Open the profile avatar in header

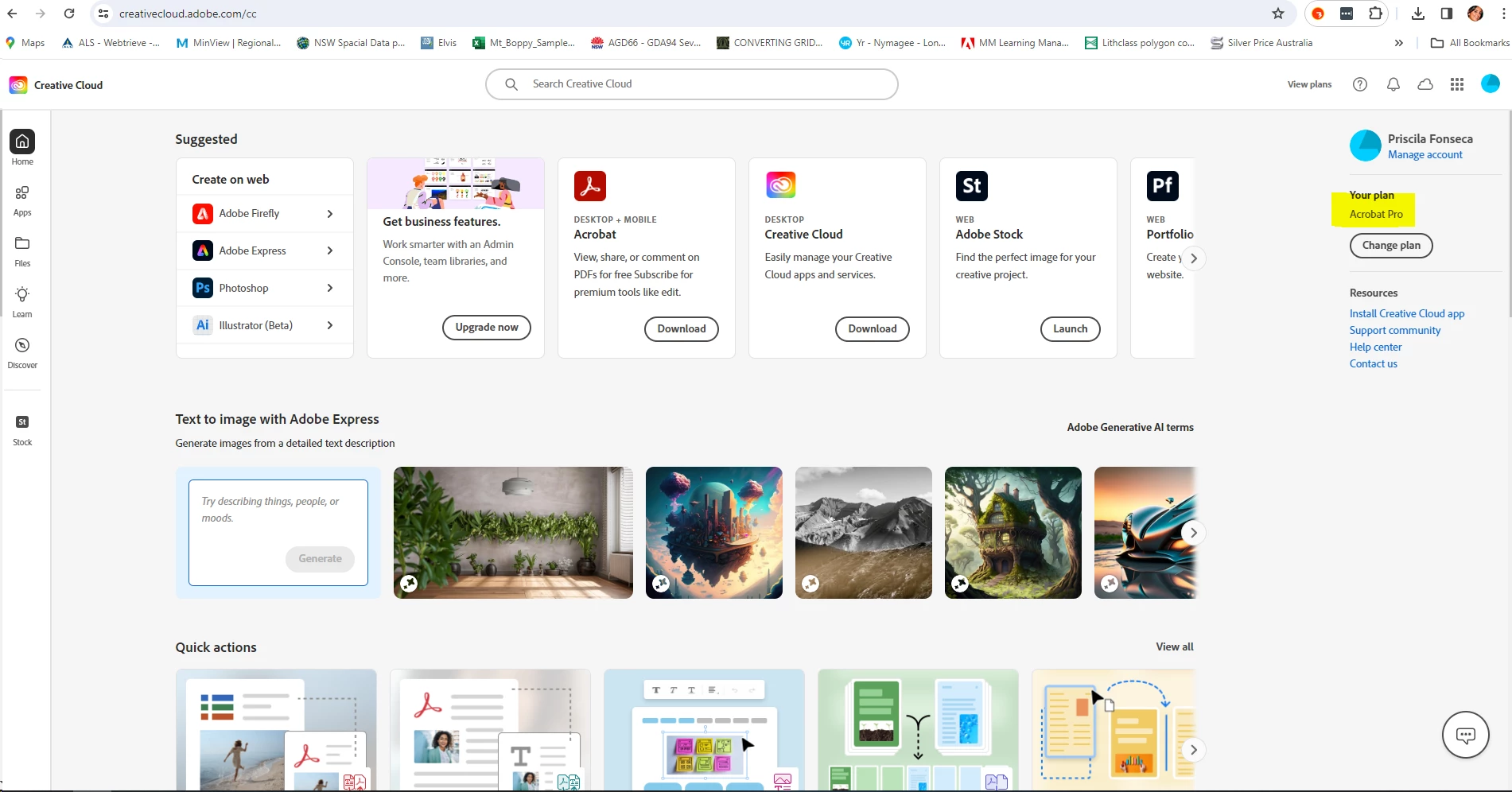pyautogui.click(x=1491, y=83)
